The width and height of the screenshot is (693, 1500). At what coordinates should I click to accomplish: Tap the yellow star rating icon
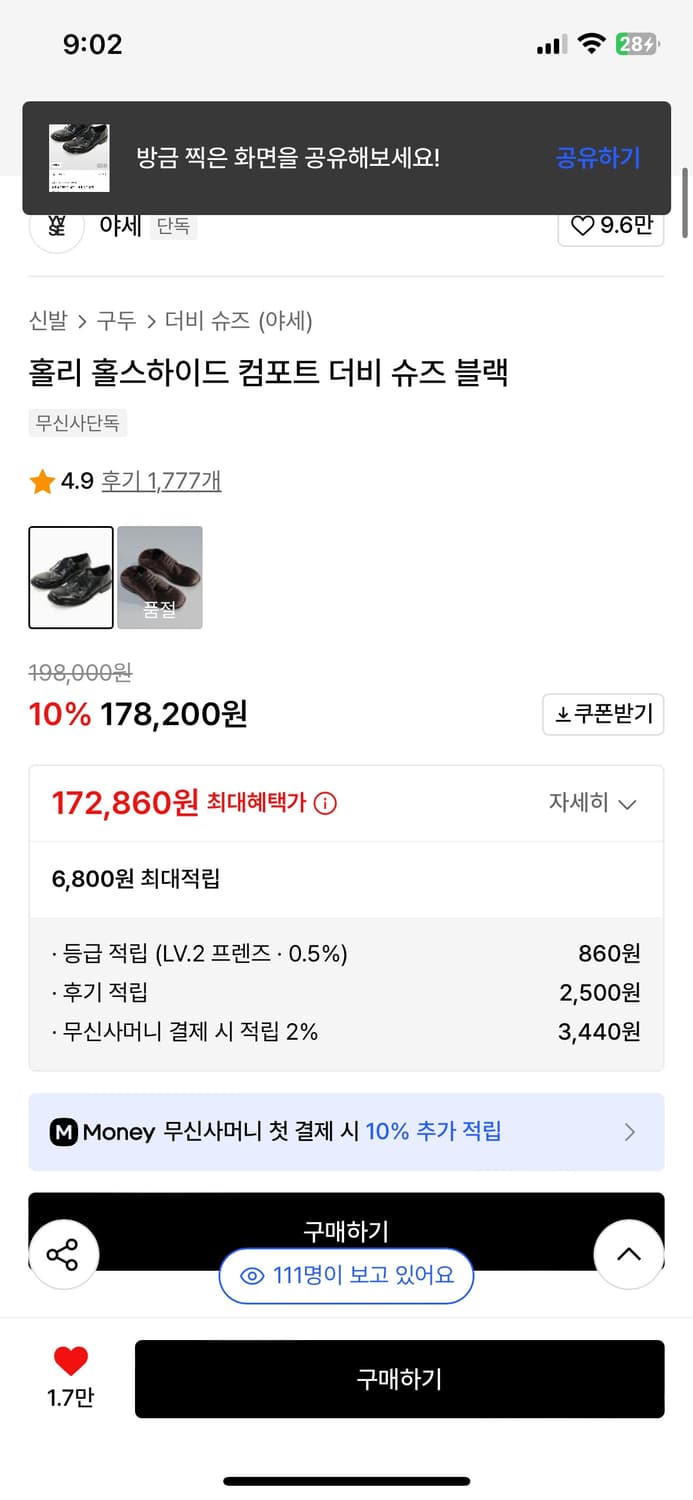[40, 481]
